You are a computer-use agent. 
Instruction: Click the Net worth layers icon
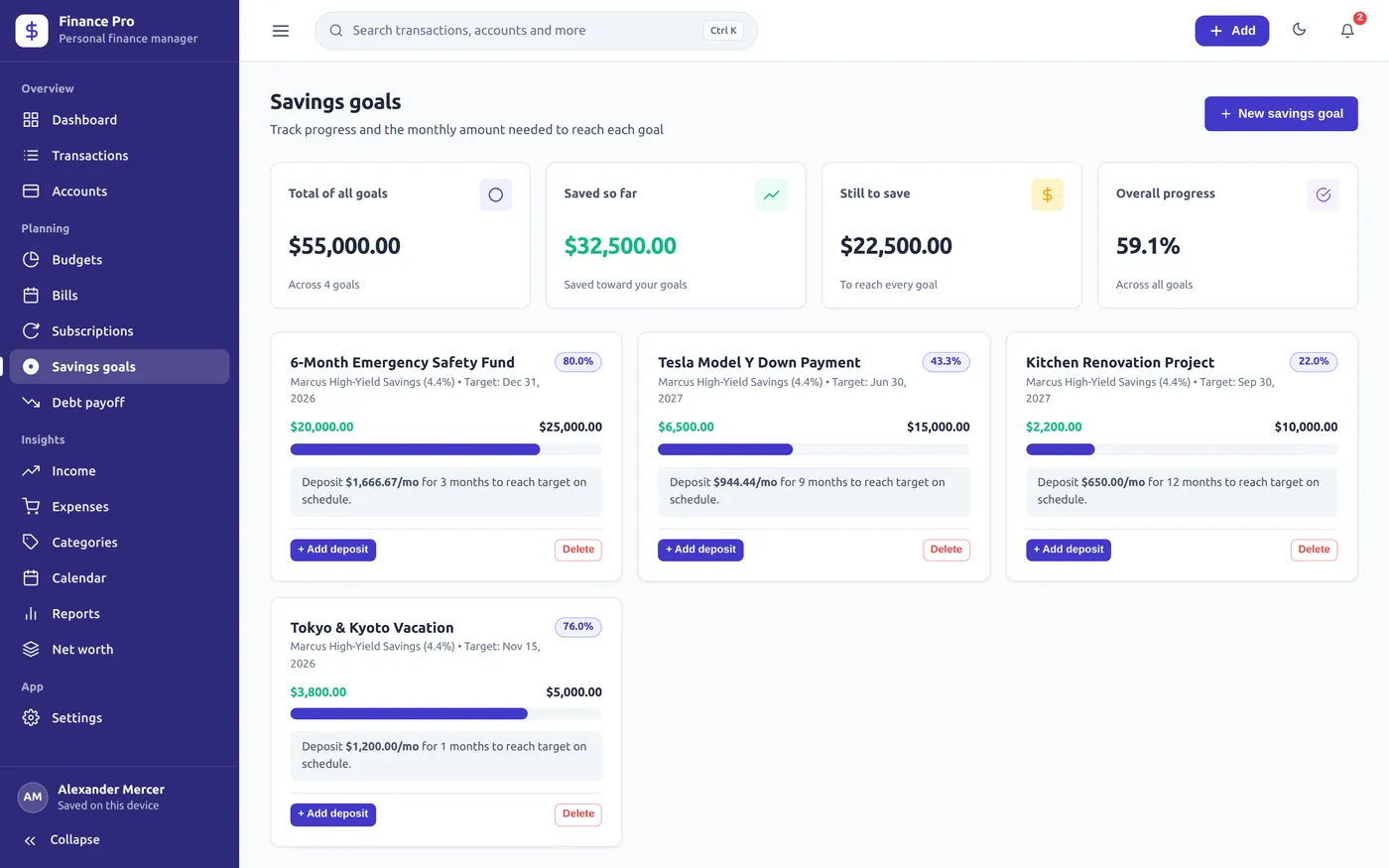(31, 650)
